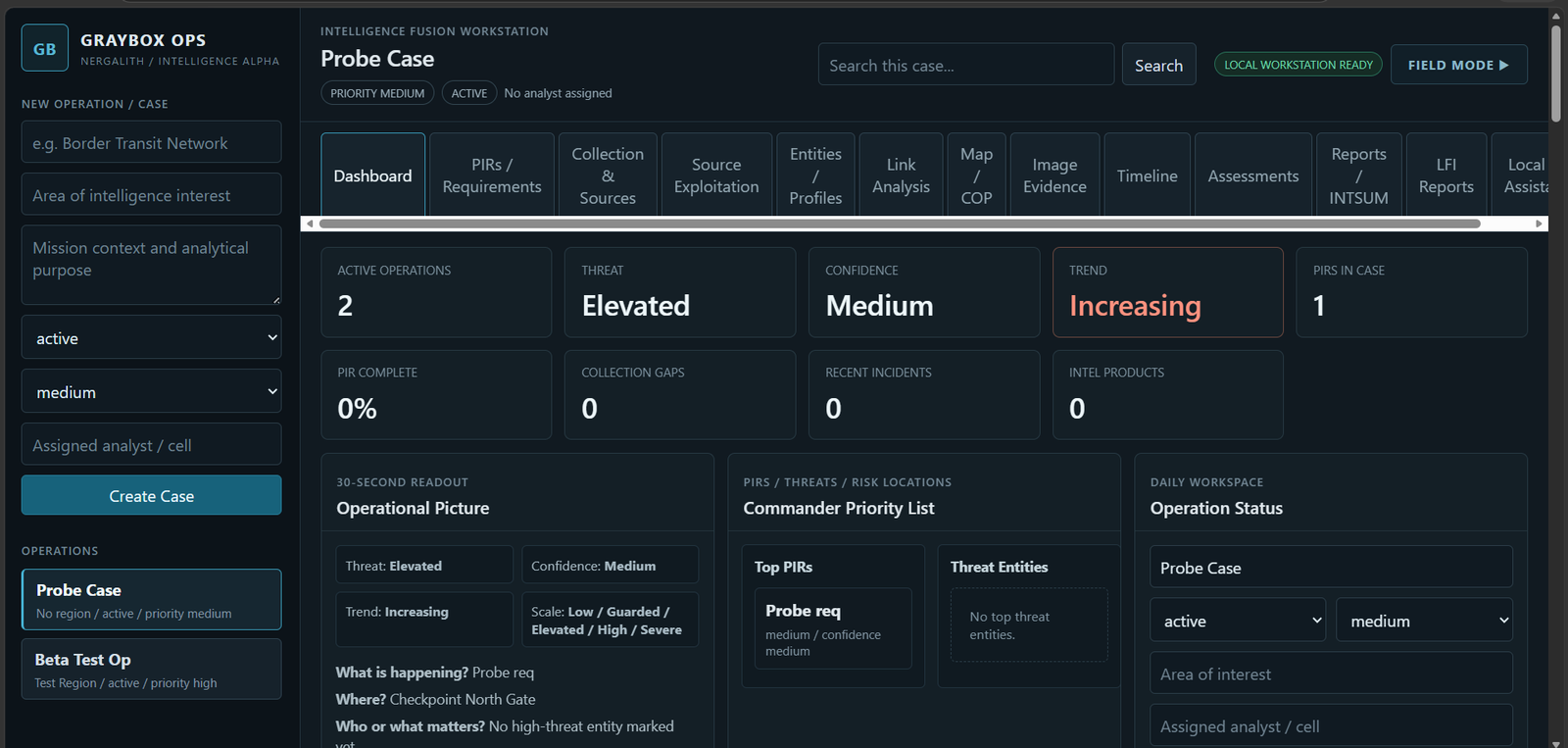
Task: Click the GB logo badge
Action: coord(45,48)
